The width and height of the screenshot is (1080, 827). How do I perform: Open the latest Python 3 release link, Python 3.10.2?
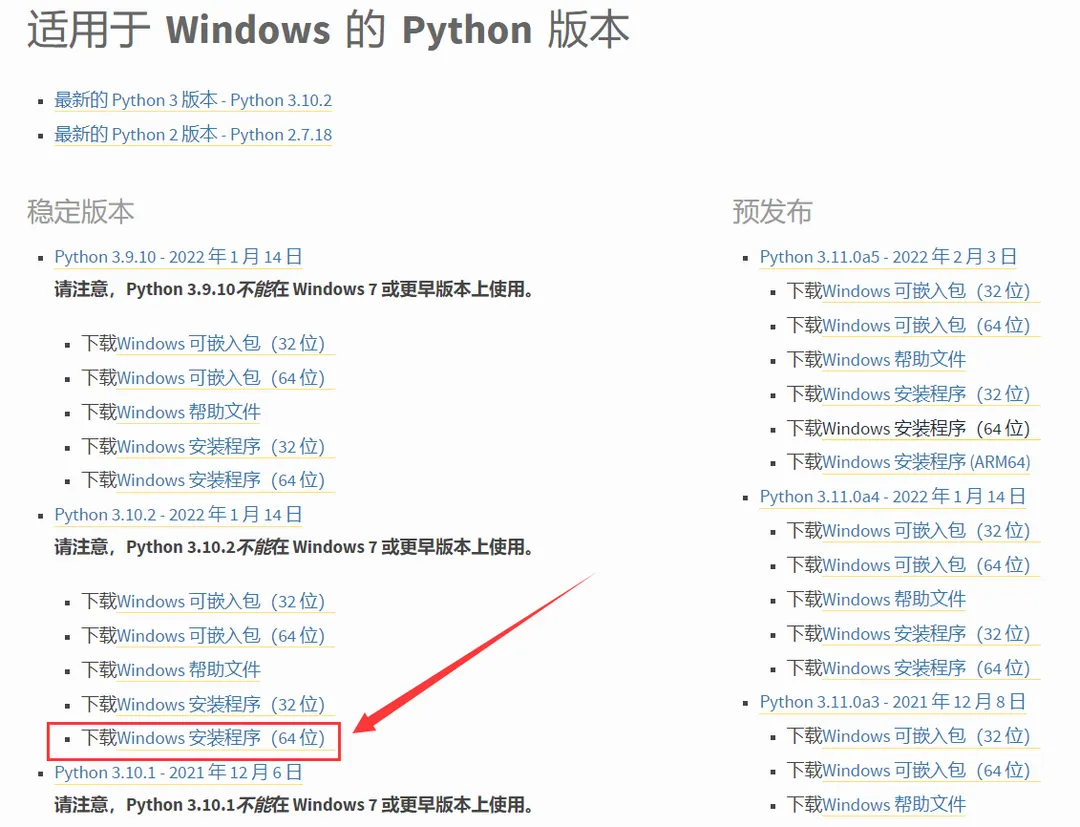click(193, 100)
